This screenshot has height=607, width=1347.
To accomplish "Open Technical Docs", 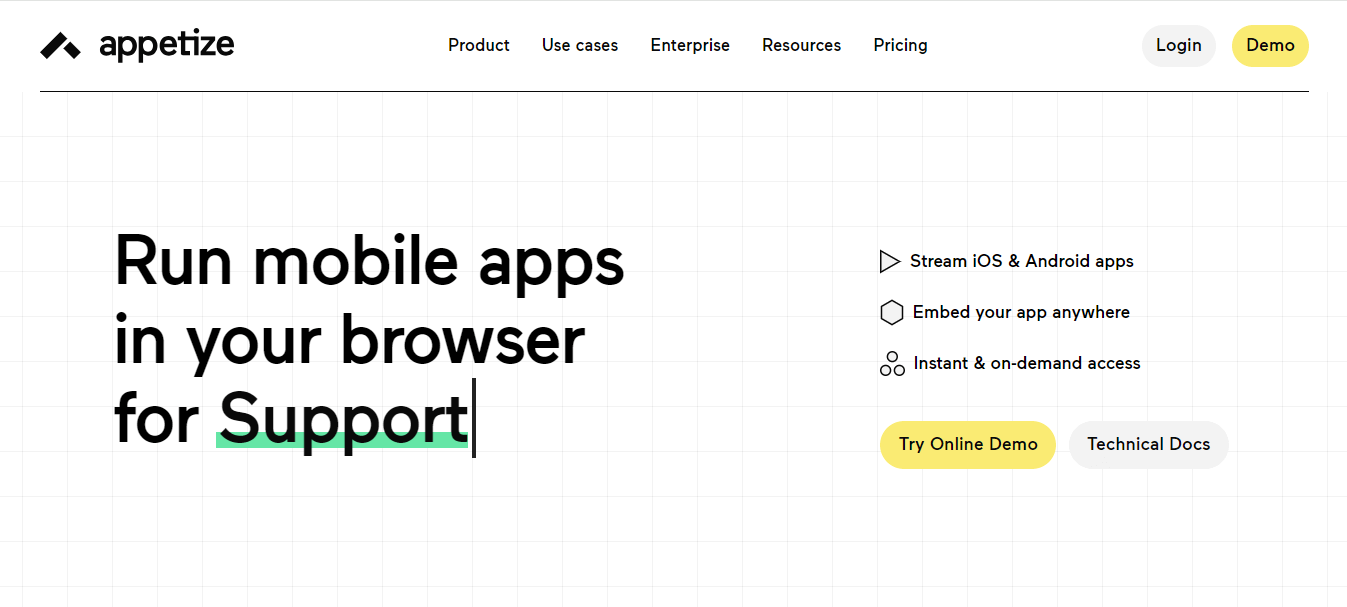I will pos(1148,444).
